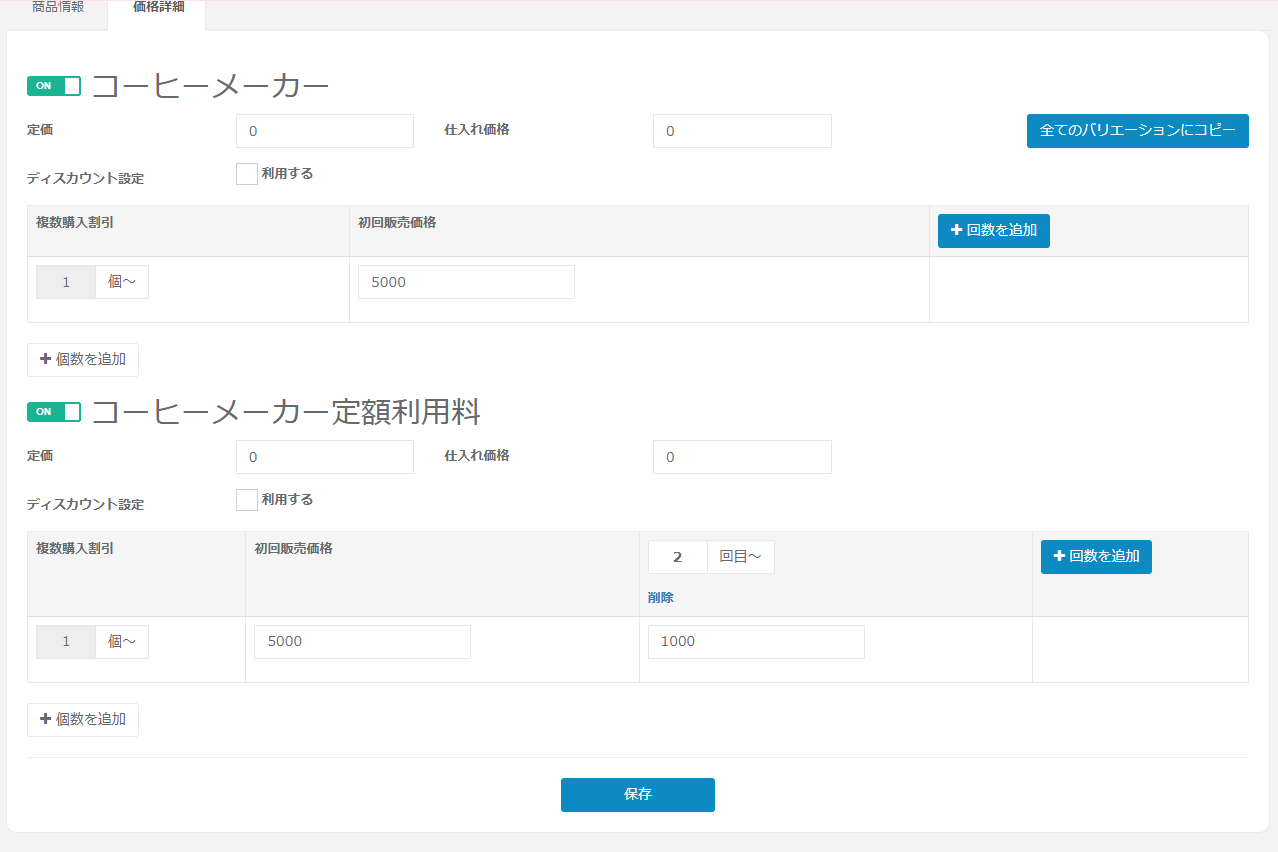Click the 削除 link under 2回目
The height and width of the screenshot is (852, 1278).
pyautogui.click(x=660, y=598)
